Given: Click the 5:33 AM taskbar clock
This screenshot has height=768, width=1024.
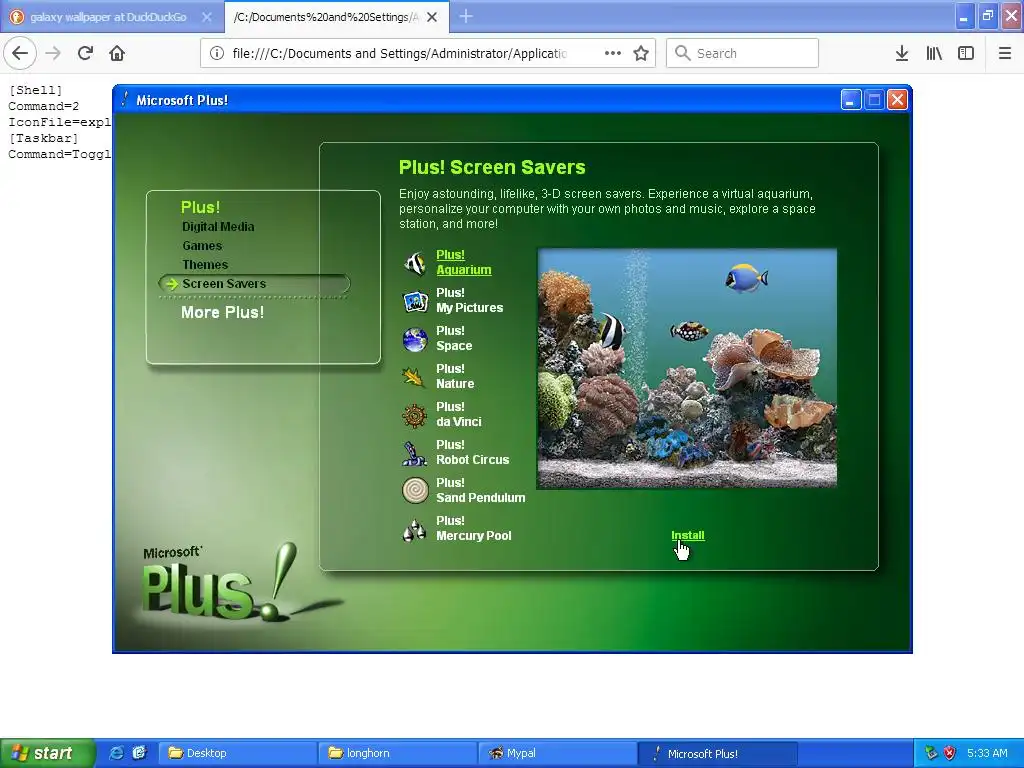Looking at the screenshot, I should pyautogui.click(x=987, y=753).
